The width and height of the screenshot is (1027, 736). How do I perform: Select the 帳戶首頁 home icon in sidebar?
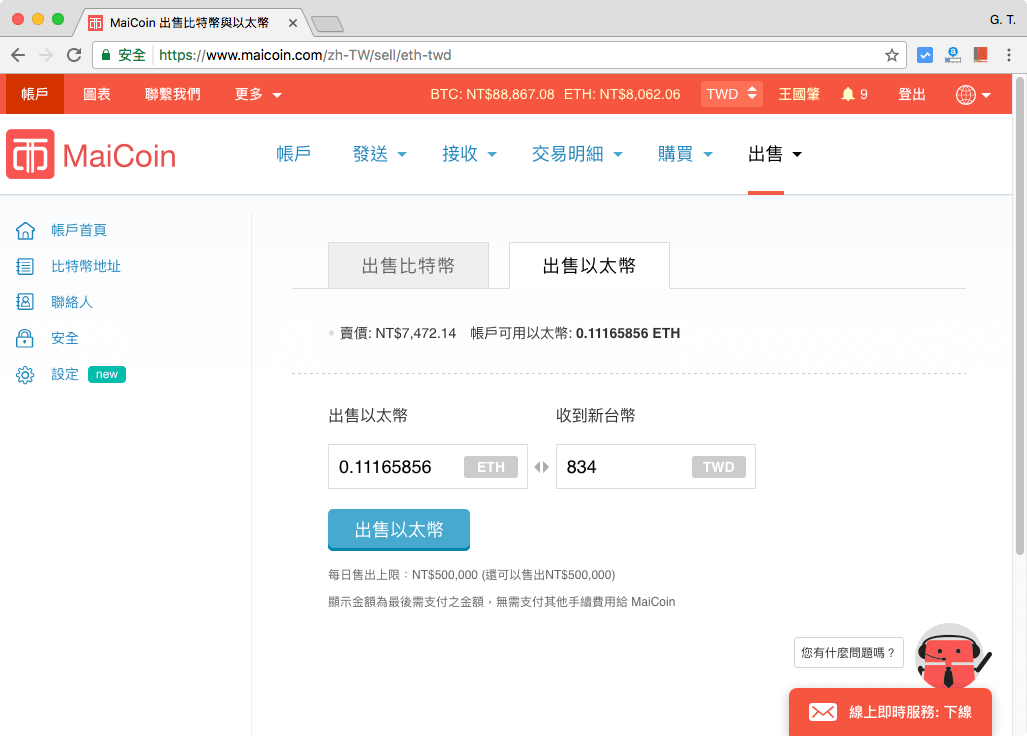pos(24,229)
